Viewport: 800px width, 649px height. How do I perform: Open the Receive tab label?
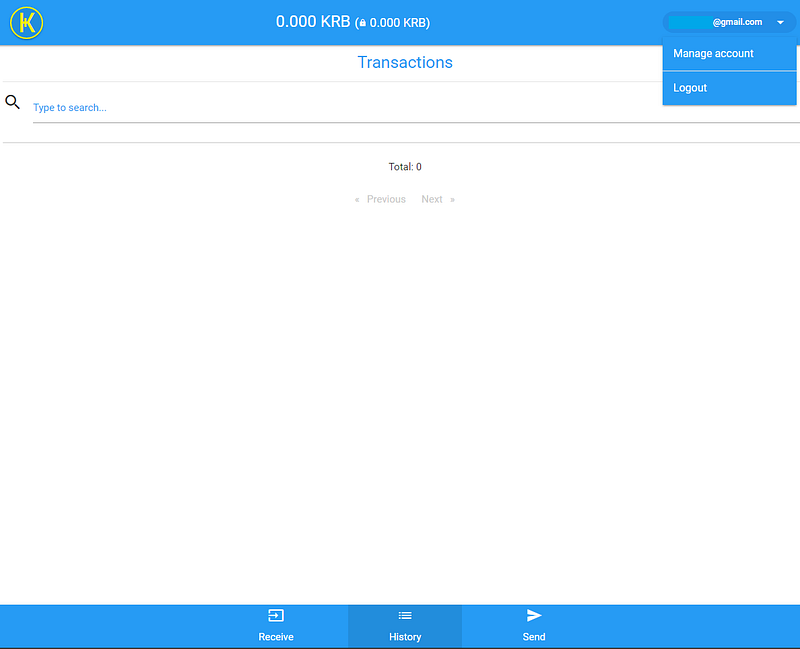(276, 637)
